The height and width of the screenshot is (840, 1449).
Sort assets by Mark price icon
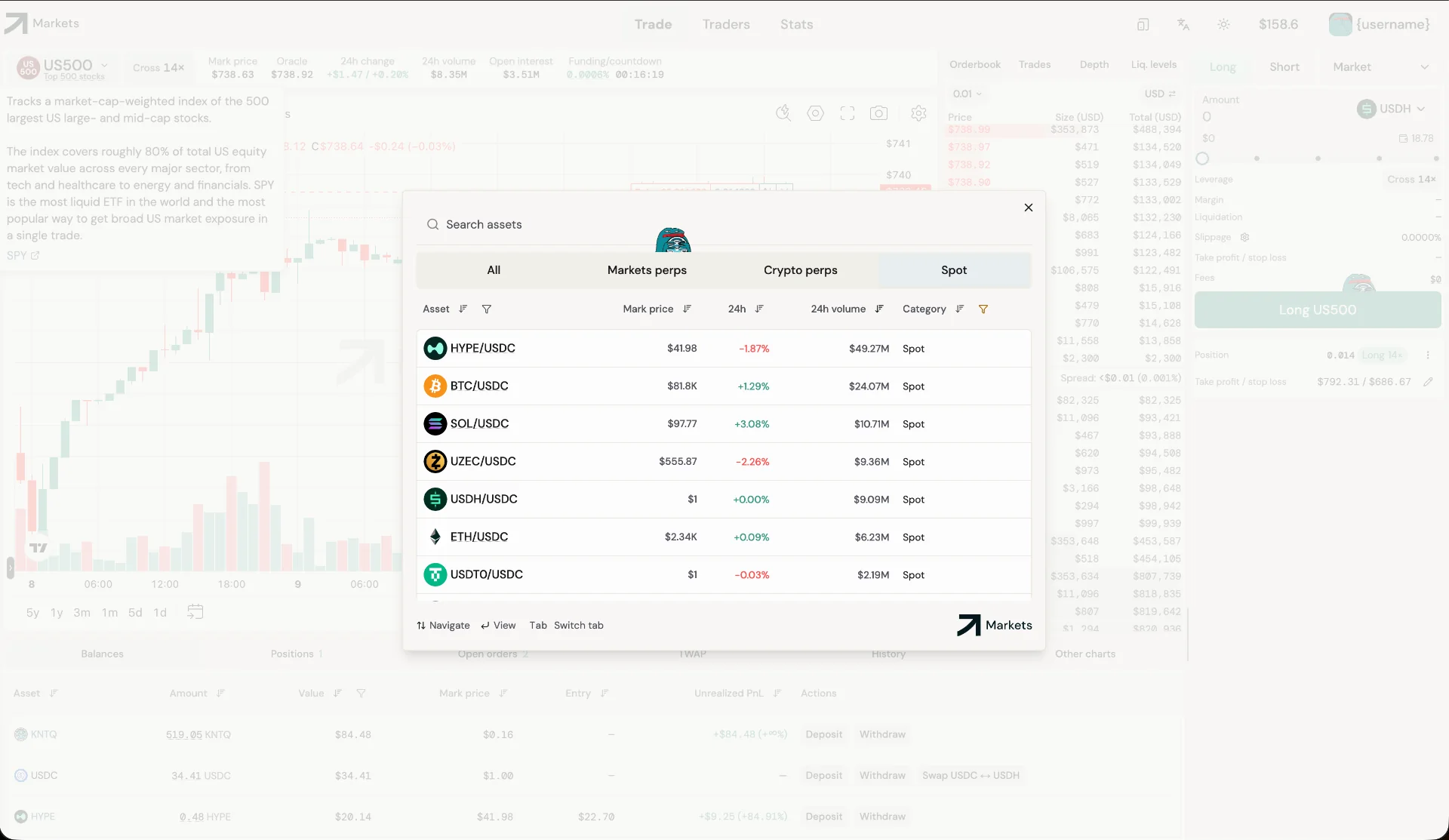coord(687,309)
